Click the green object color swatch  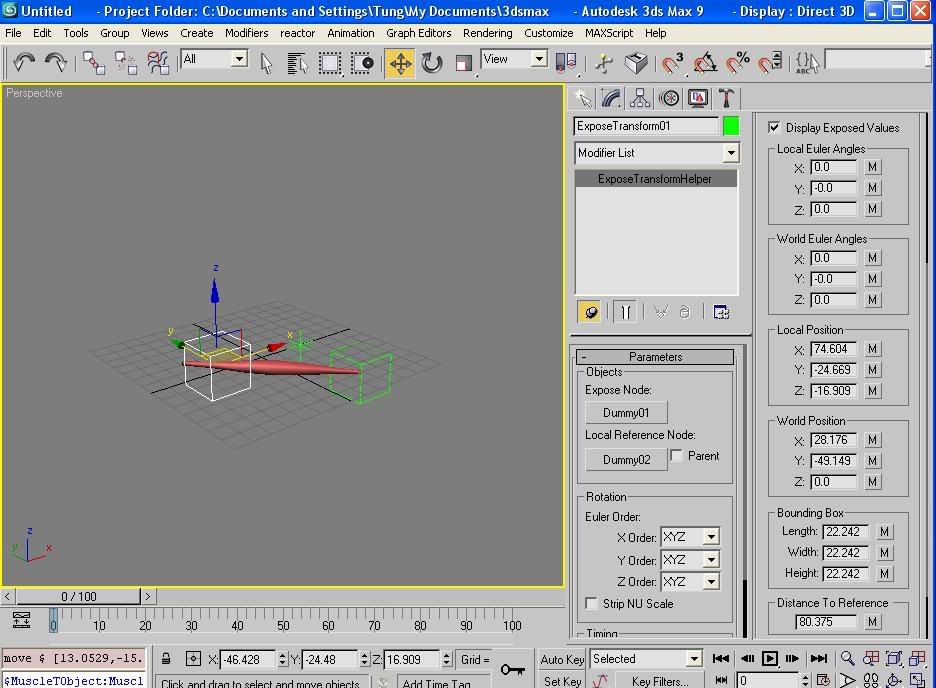pyautogui.click(x=731, y=126)
